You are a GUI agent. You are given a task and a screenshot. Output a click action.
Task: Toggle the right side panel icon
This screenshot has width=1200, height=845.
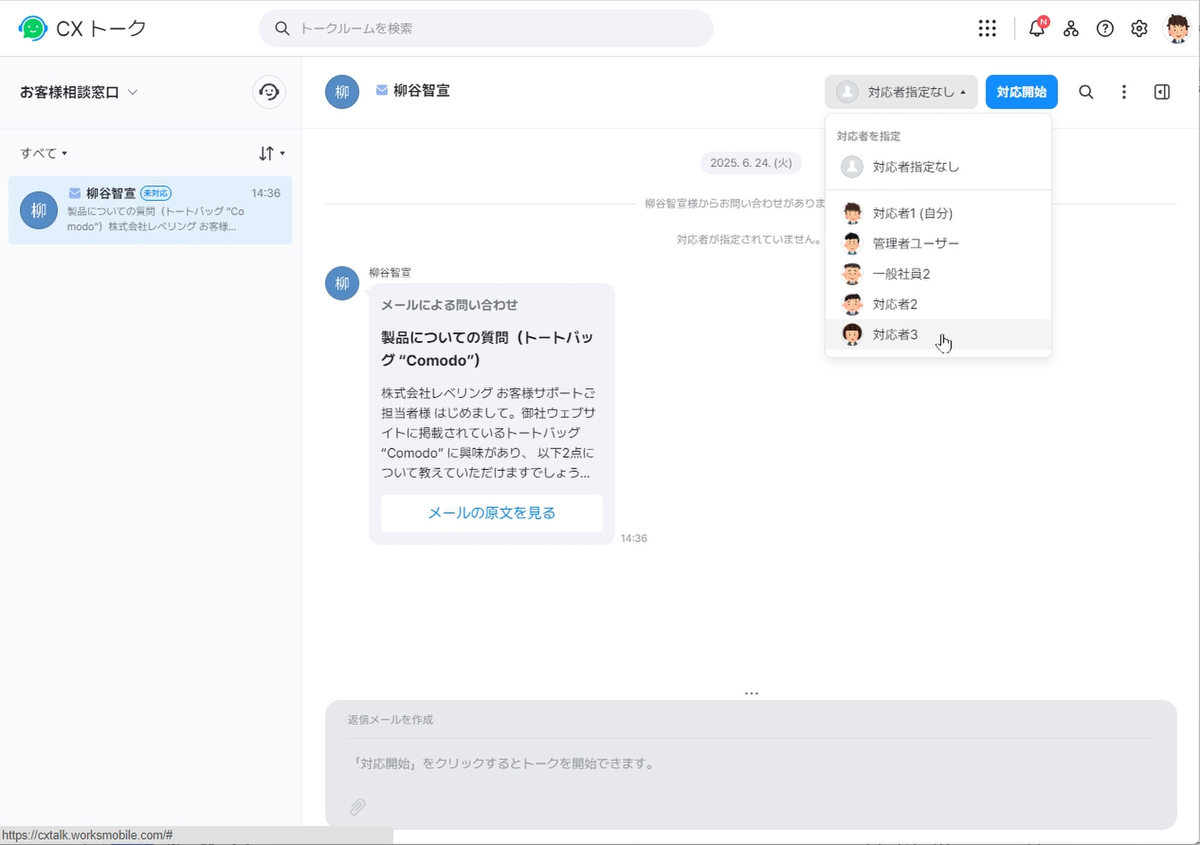(1162, 92)
